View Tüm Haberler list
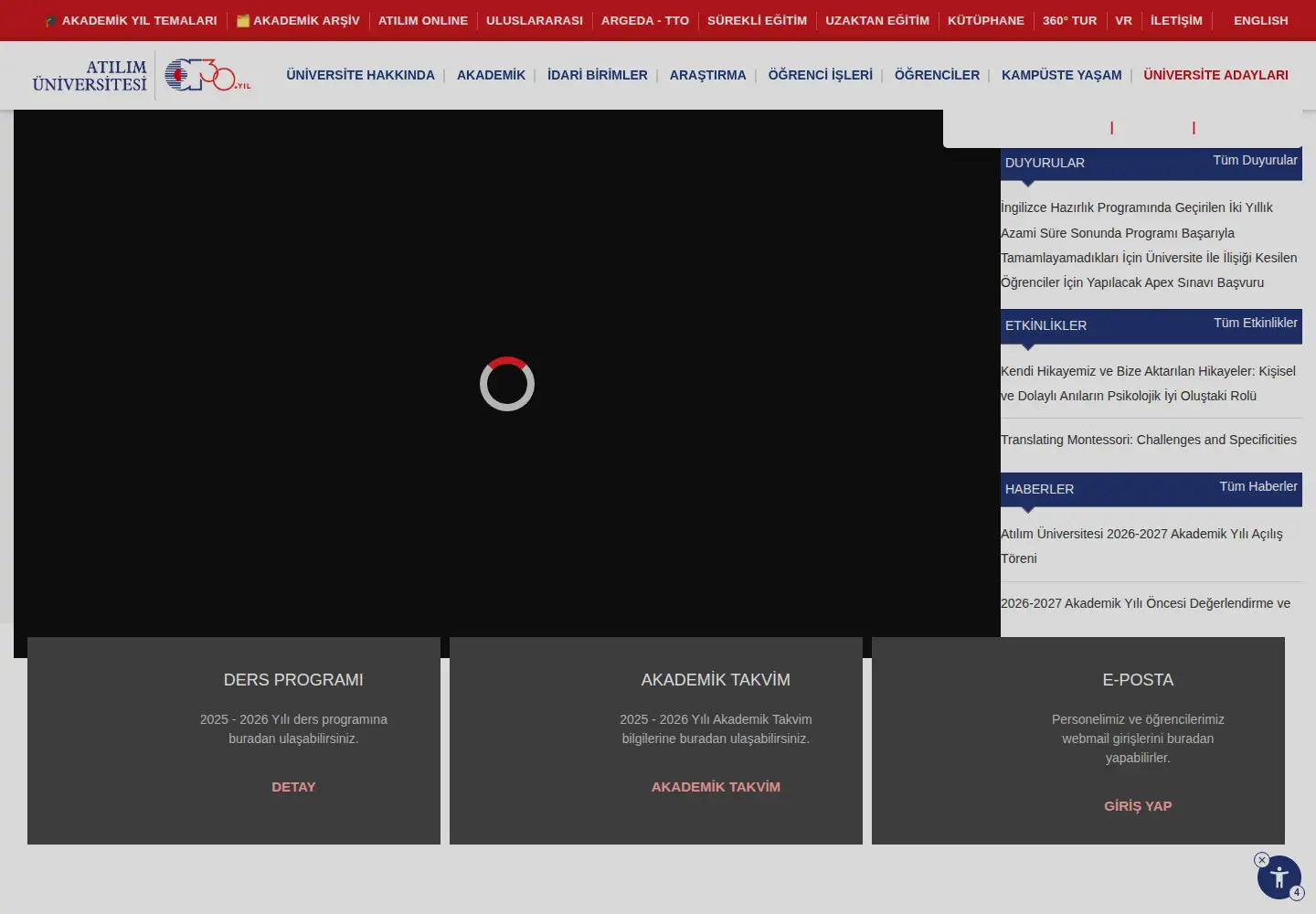This screenshot has width=1316, height=914. click(x=1258, y=486)
